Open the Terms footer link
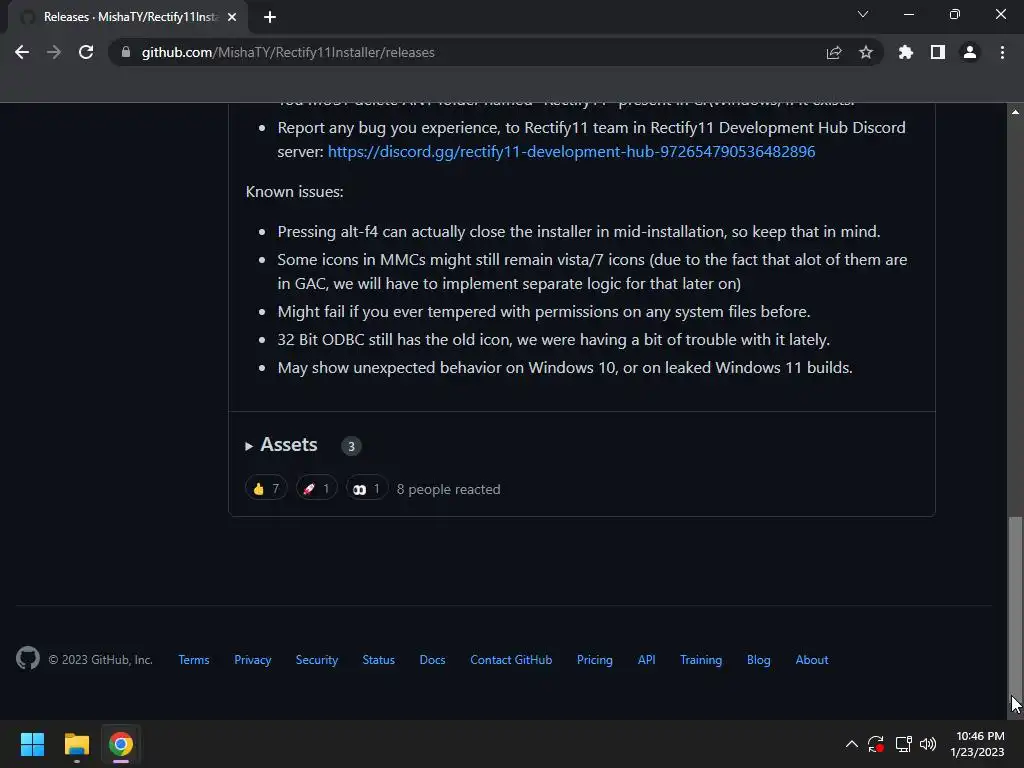This screenshot has width=1024, height=768. point(194,660)
